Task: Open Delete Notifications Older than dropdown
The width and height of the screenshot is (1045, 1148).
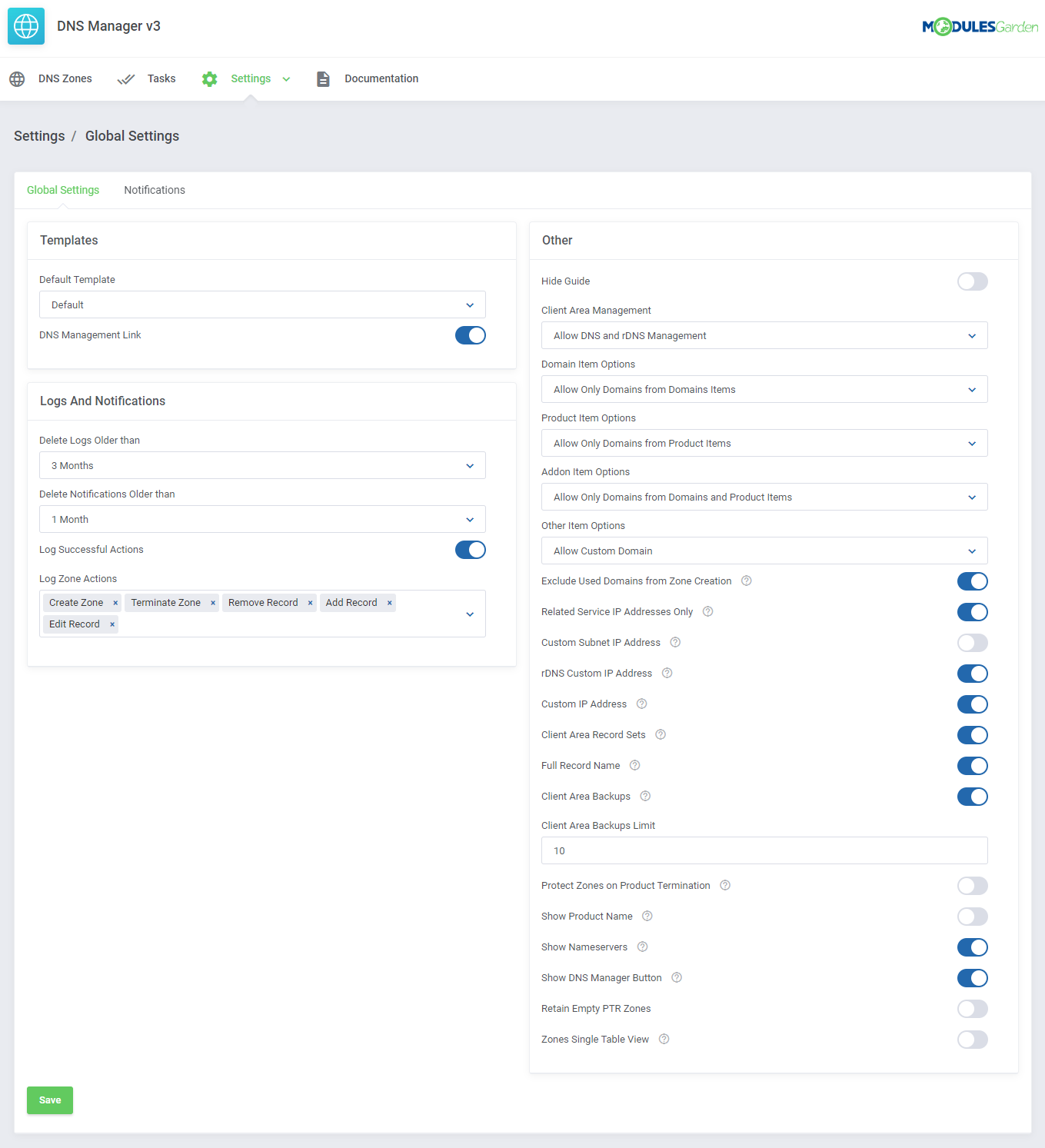Action: tap(262, 519)
